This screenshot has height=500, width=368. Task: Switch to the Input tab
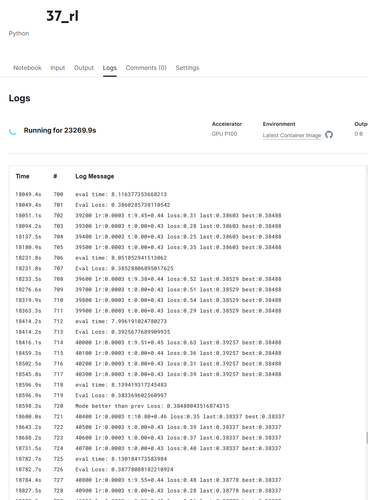pyautogui.click(x=58, y=68)
